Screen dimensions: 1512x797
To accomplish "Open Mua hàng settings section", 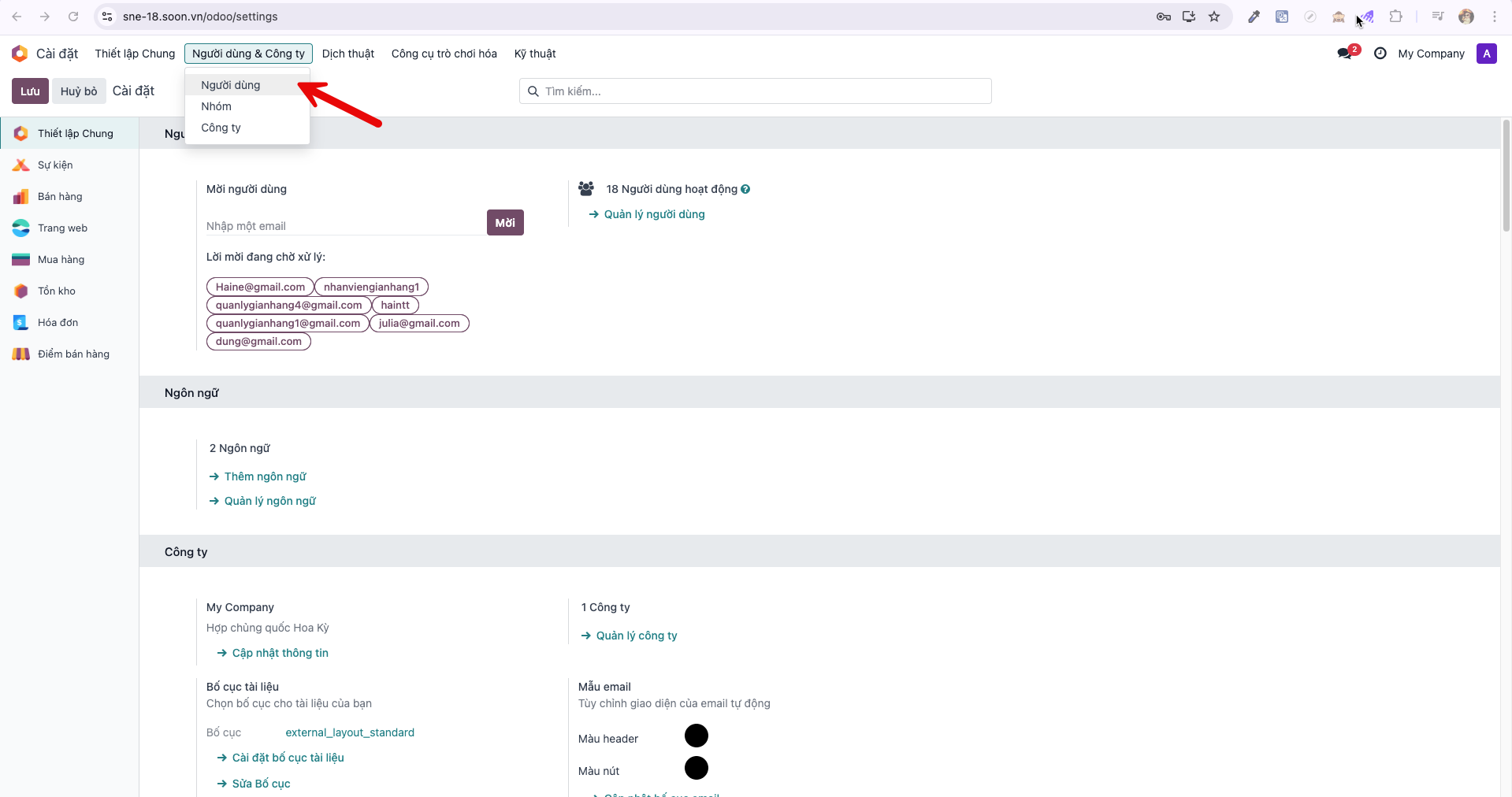I will point(69,259).
